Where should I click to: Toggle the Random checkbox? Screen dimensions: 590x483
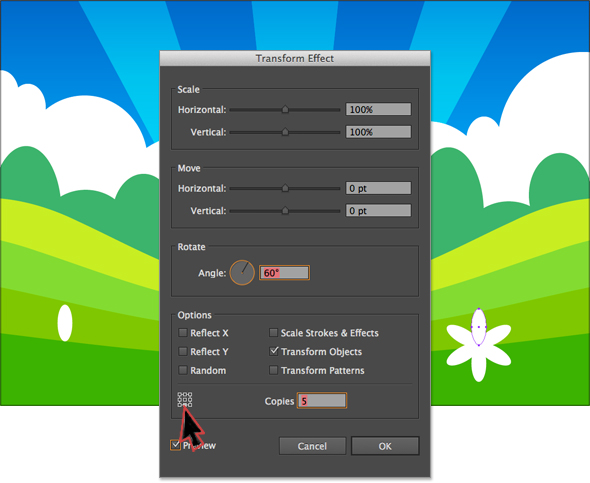click(183, 370)
